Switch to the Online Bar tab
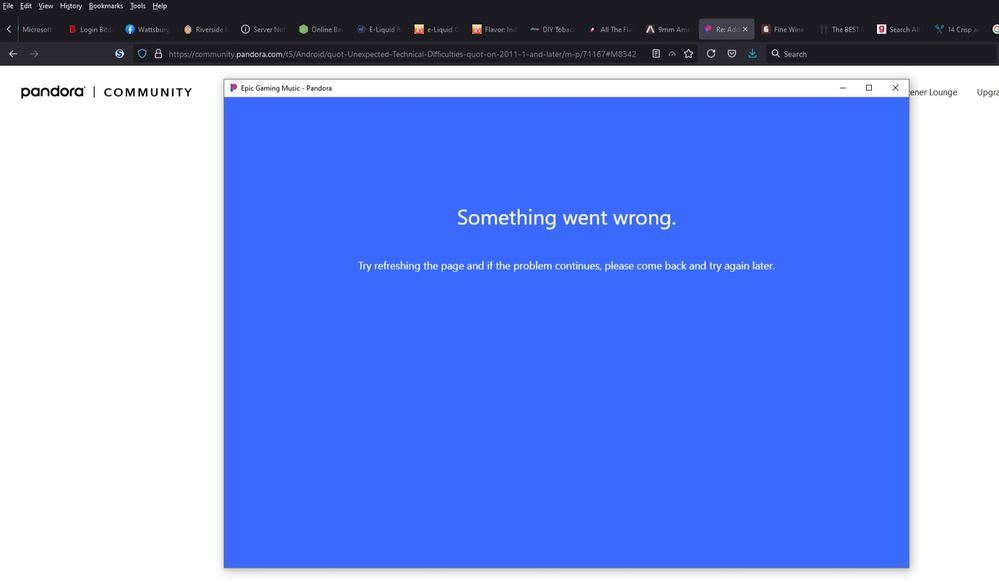Viewport: 999px width, 587px height. (x=320, y=29)
